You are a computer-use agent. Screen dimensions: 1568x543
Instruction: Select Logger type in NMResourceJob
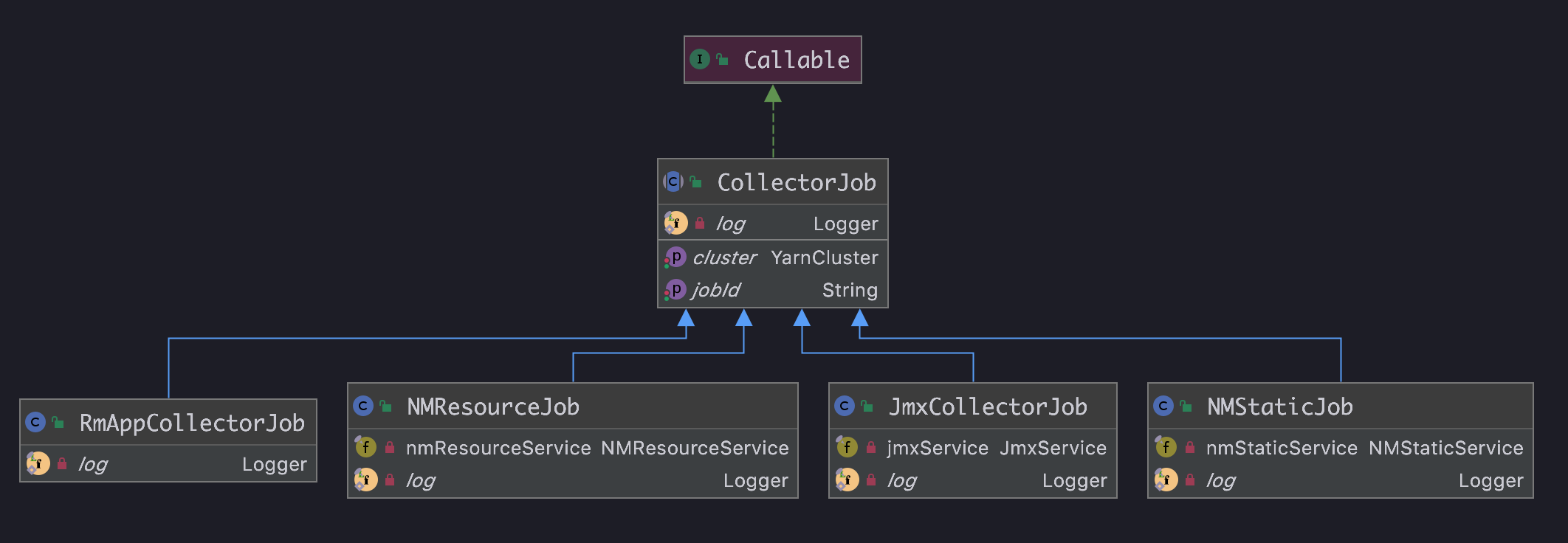[755, 480]
